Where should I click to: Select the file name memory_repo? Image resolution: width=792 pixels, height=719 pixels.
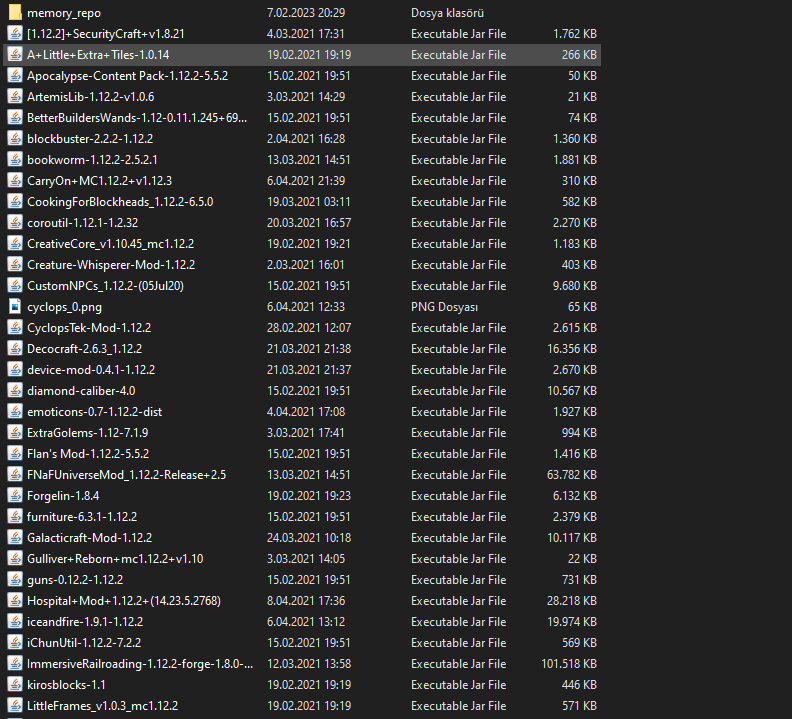coord(64,13)
